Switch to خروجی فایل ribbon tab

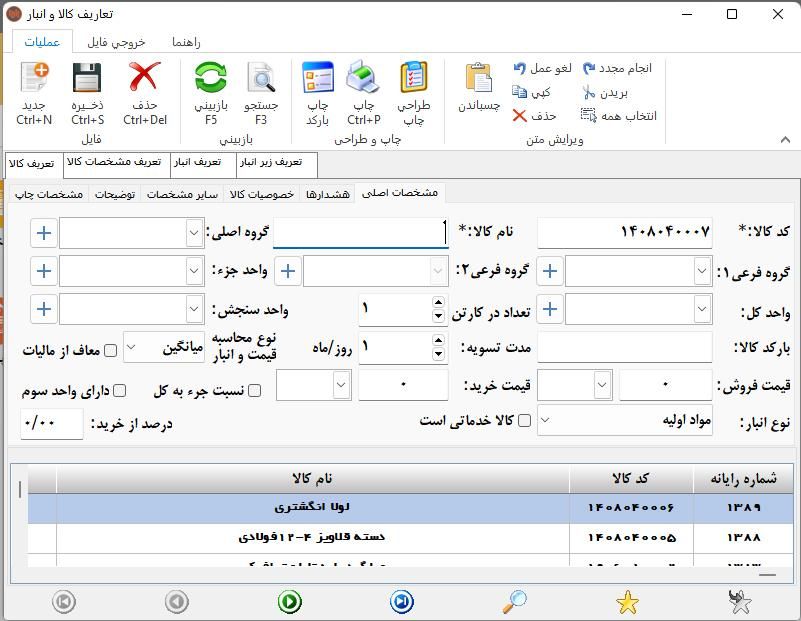116,42
